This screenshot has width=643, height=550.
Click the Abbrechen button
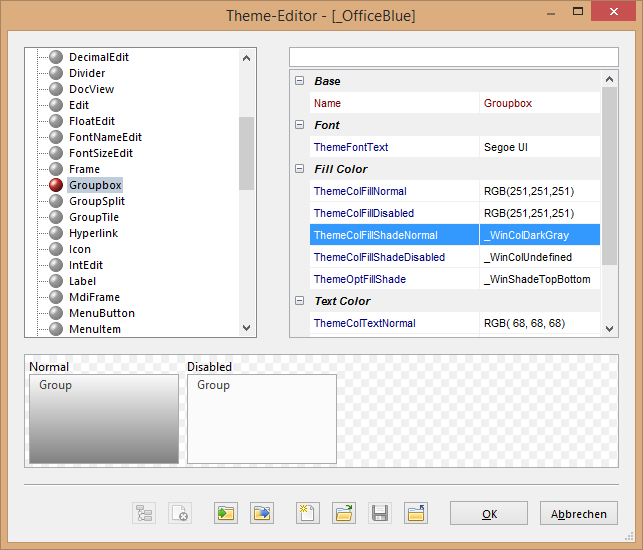579,514
